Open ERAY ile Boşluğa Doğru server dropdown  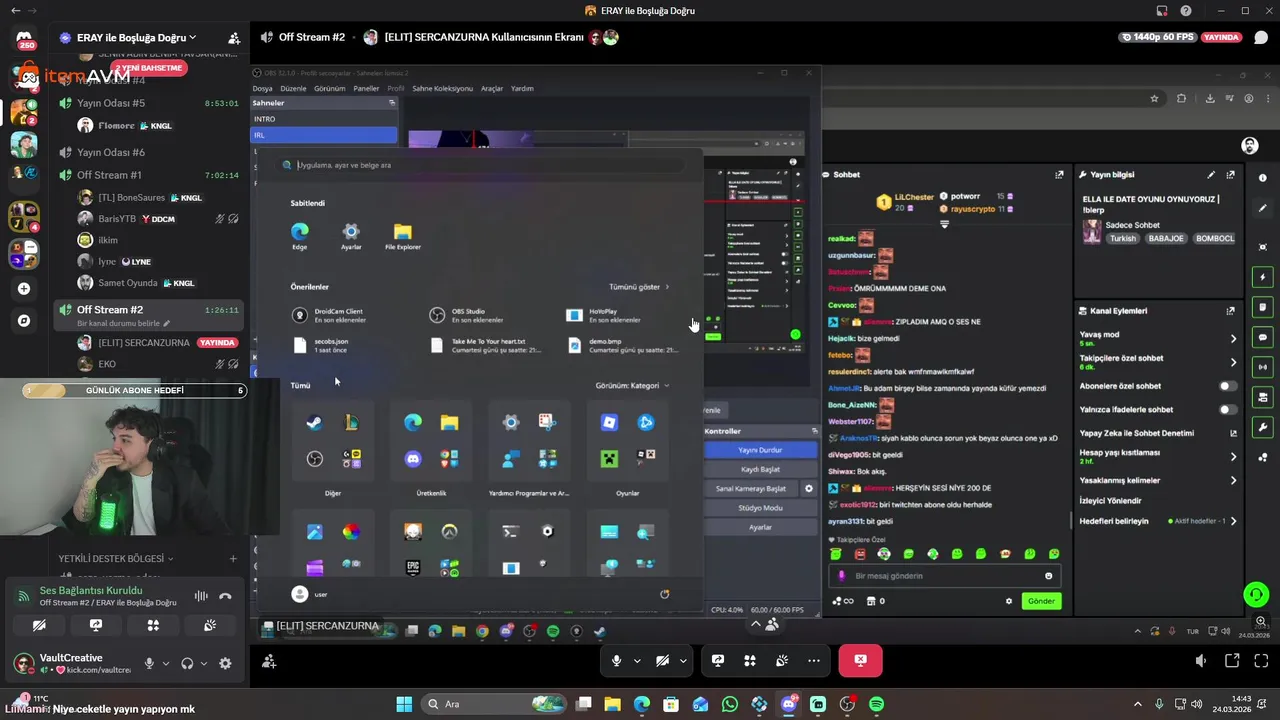click(x=136, y=38)
